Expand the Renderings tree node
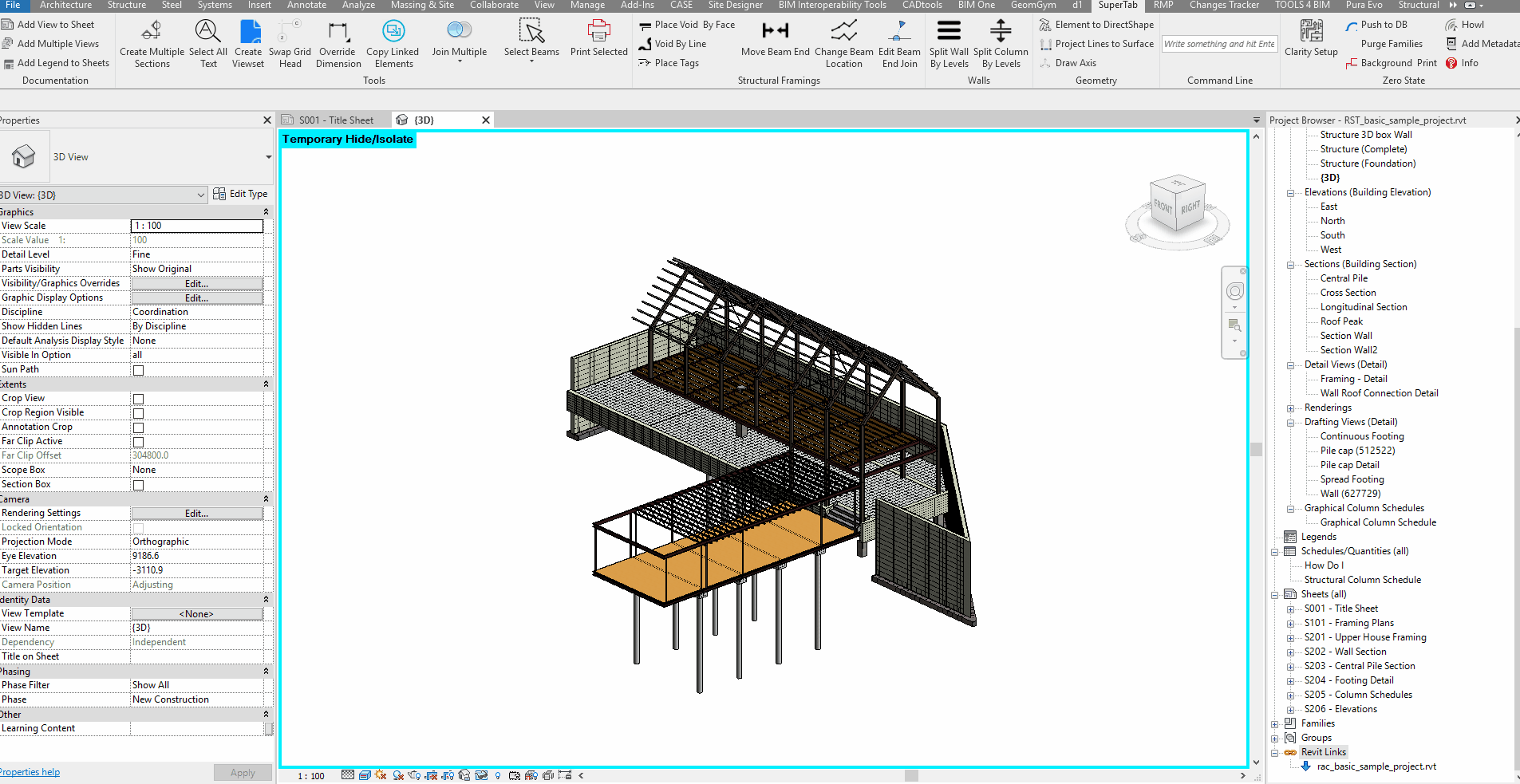Viewport: 1520px width, 784px height. coord(1290,408)
